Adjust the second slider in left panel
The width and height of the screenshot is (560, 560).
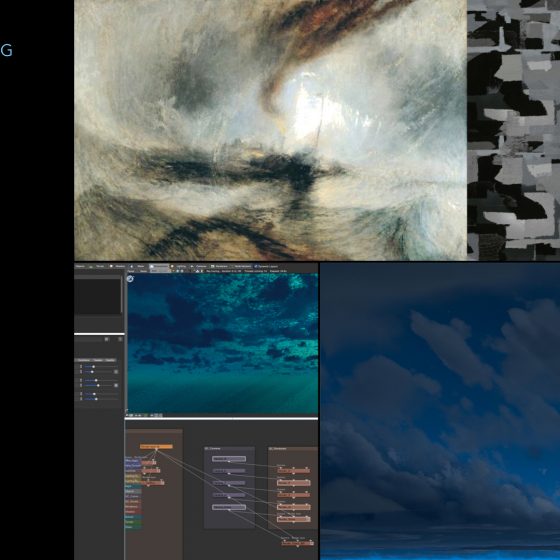99,372
